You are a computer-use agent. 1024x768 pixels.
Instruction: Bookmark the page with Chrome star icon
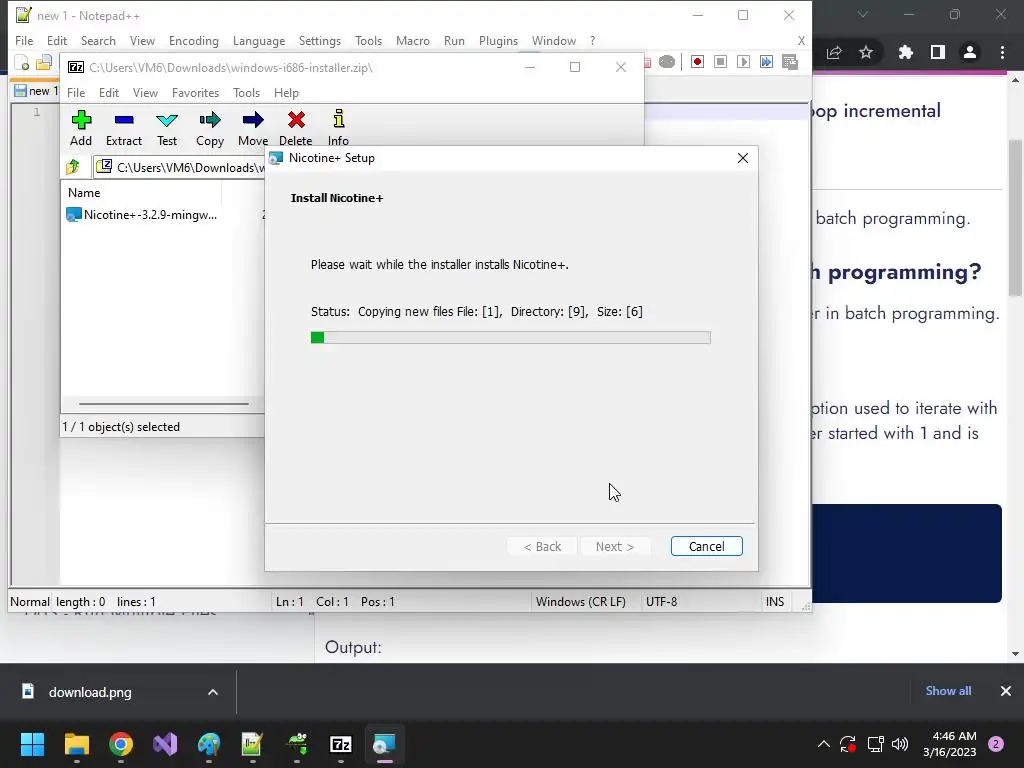pos(866,52)
